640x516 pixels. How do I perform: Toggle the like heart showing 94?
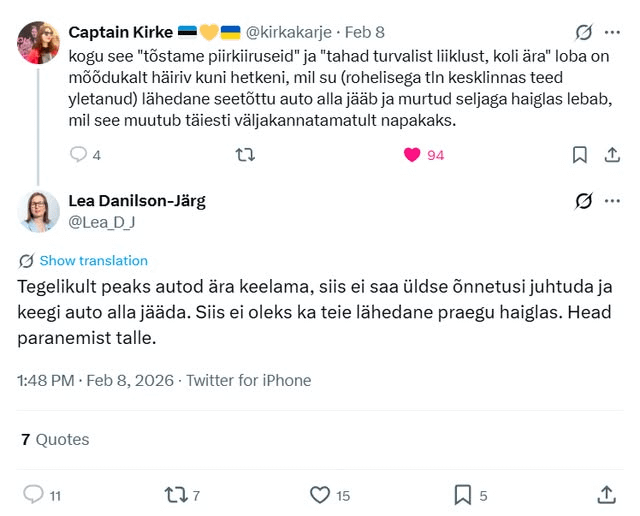point(411,155)
